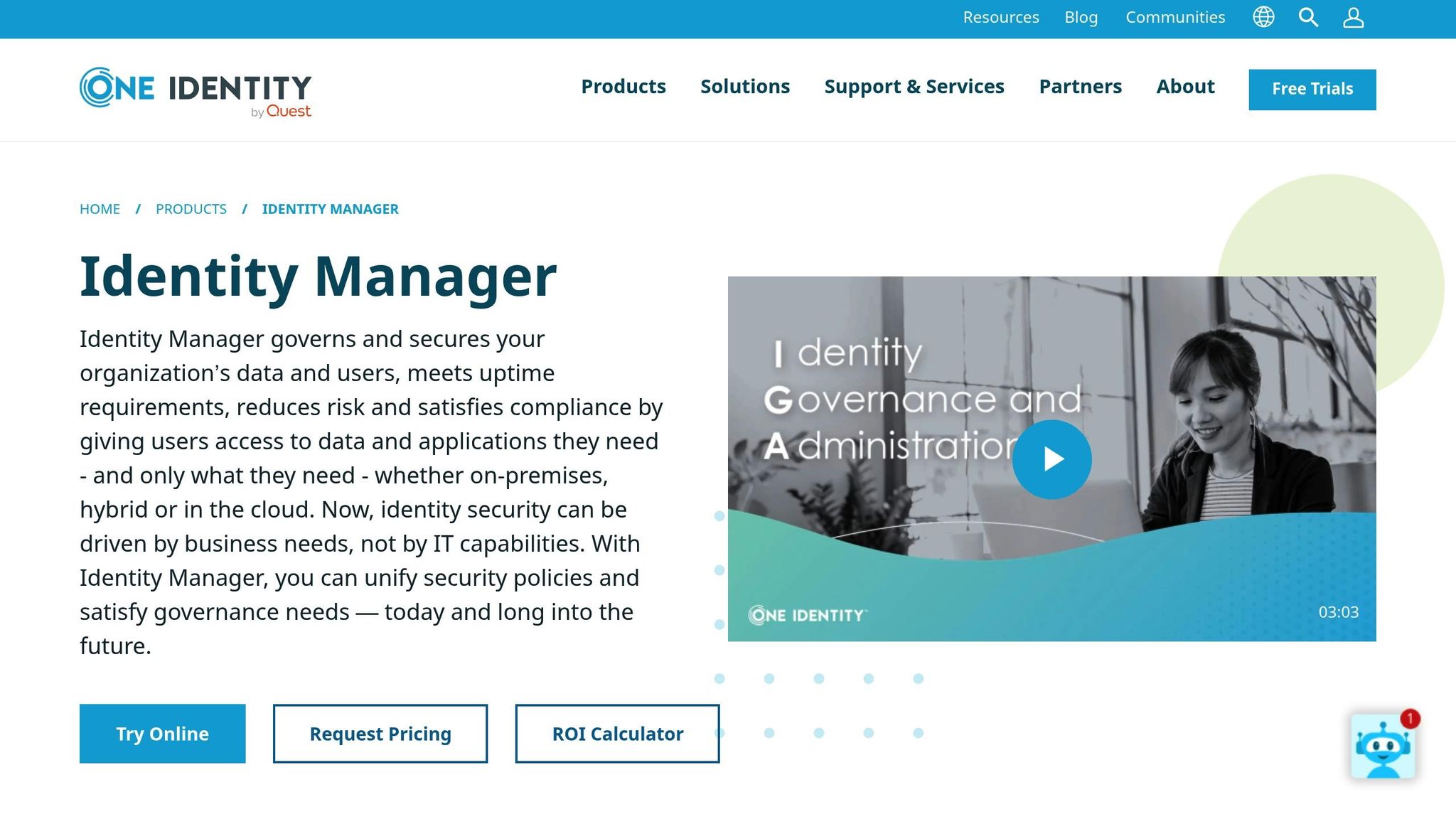Image resolution: width=1456 pixels, height=819 pixels.
Task: Click the Request Pricing button
Action: point(380,734)
